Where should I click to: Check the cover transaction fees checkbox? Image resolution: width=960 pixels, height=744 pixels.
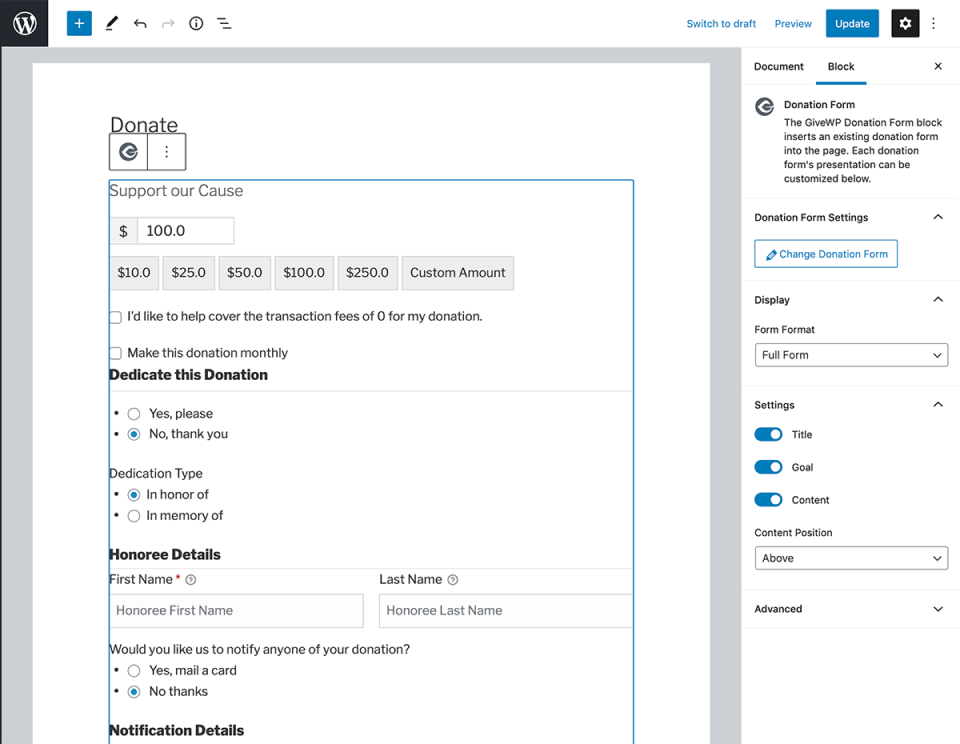115,317
